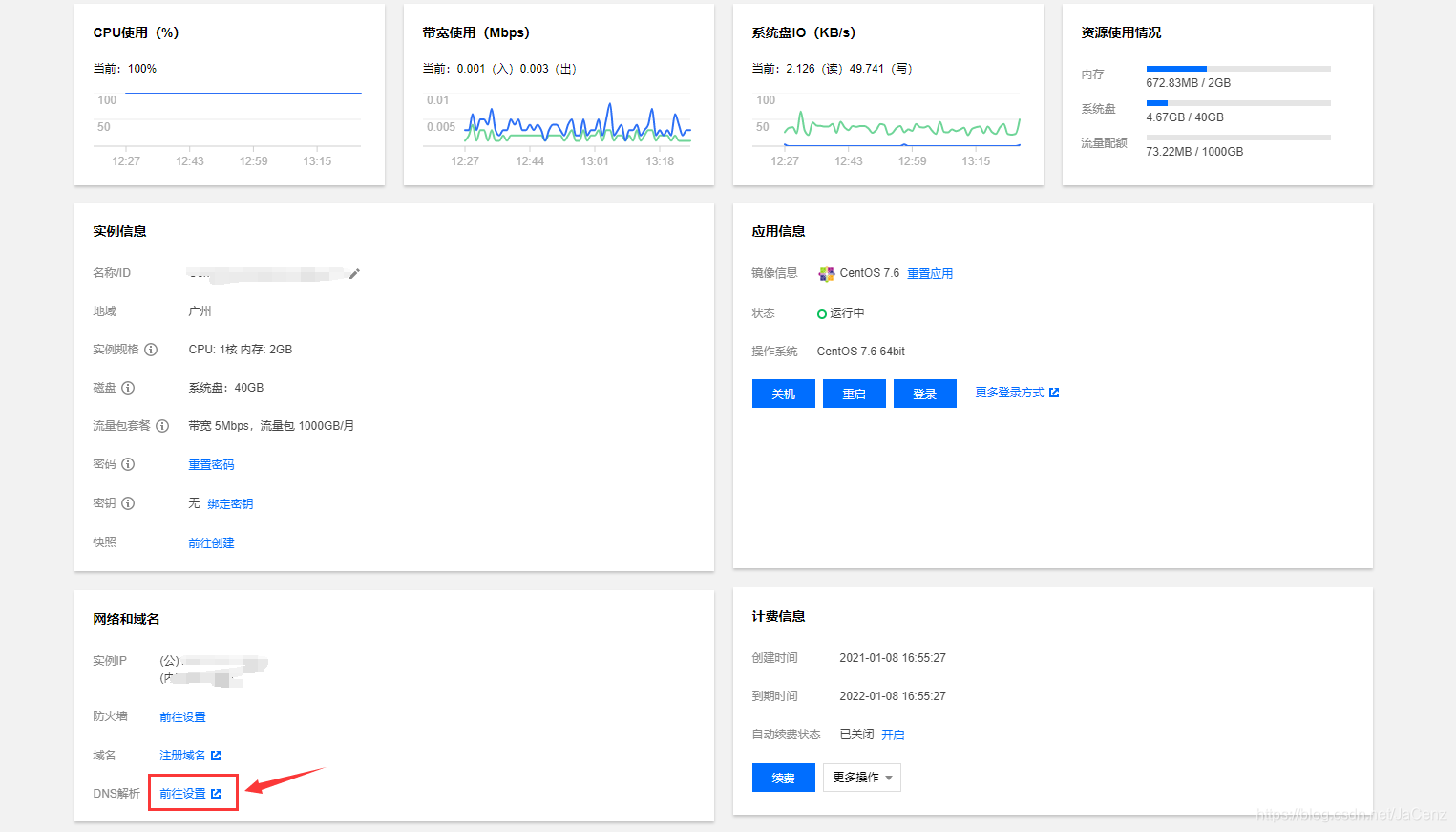Click the pencil edit icon beside instance name

354,274
